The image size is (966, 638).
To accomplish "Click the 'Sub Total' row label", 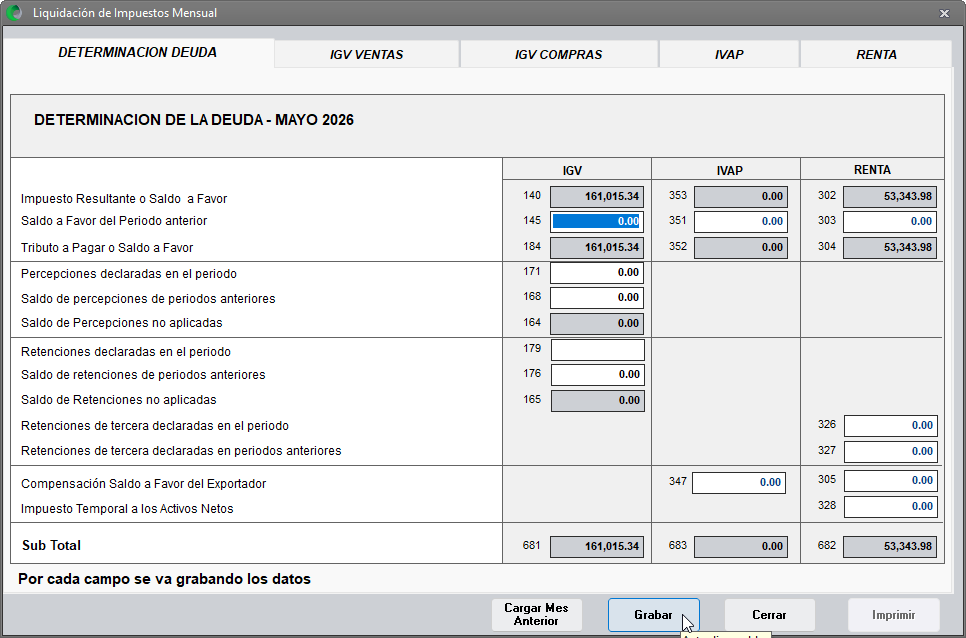I will point(51,545).
